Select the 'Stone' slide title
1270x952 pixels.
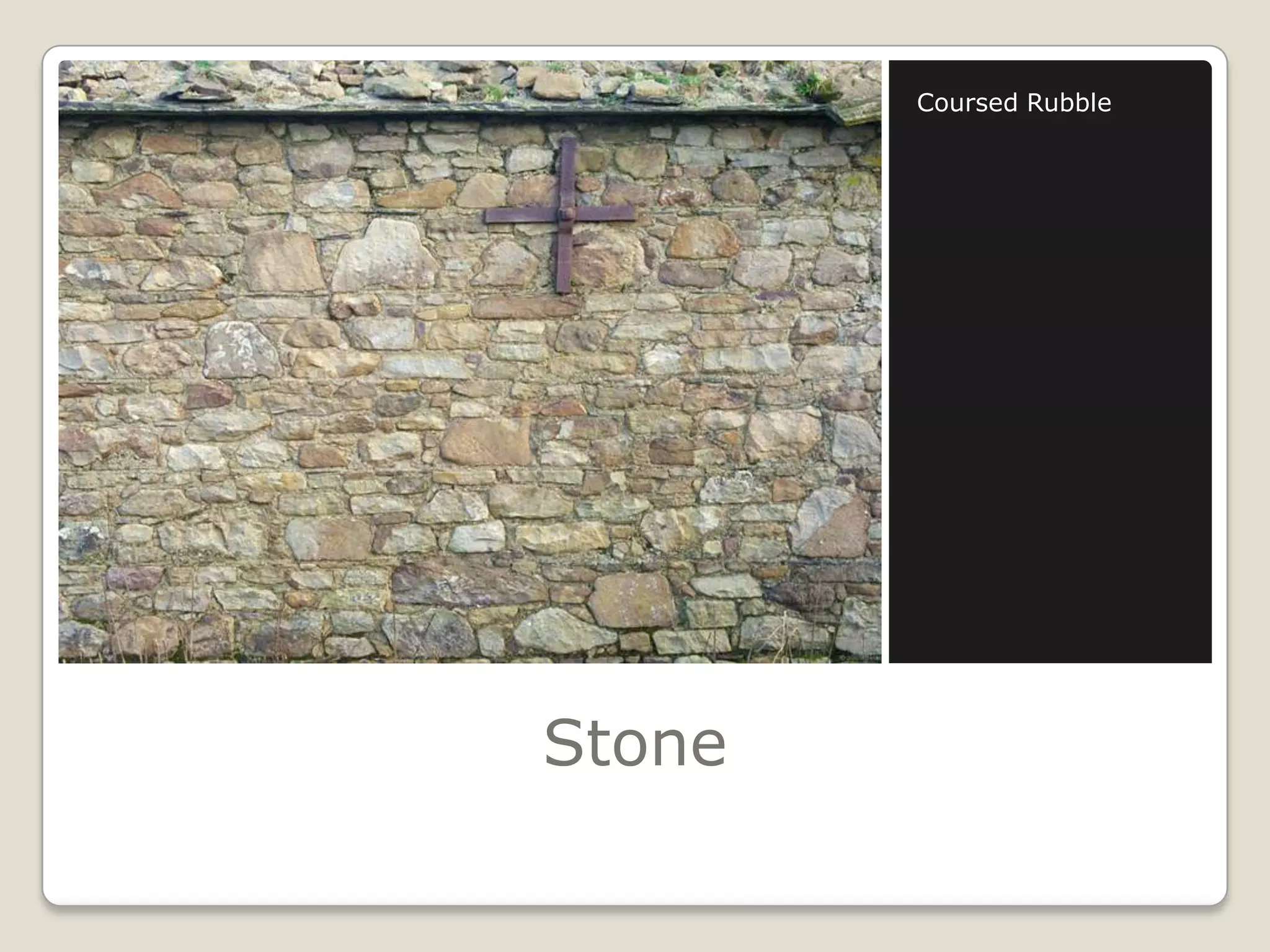(635, 743)
